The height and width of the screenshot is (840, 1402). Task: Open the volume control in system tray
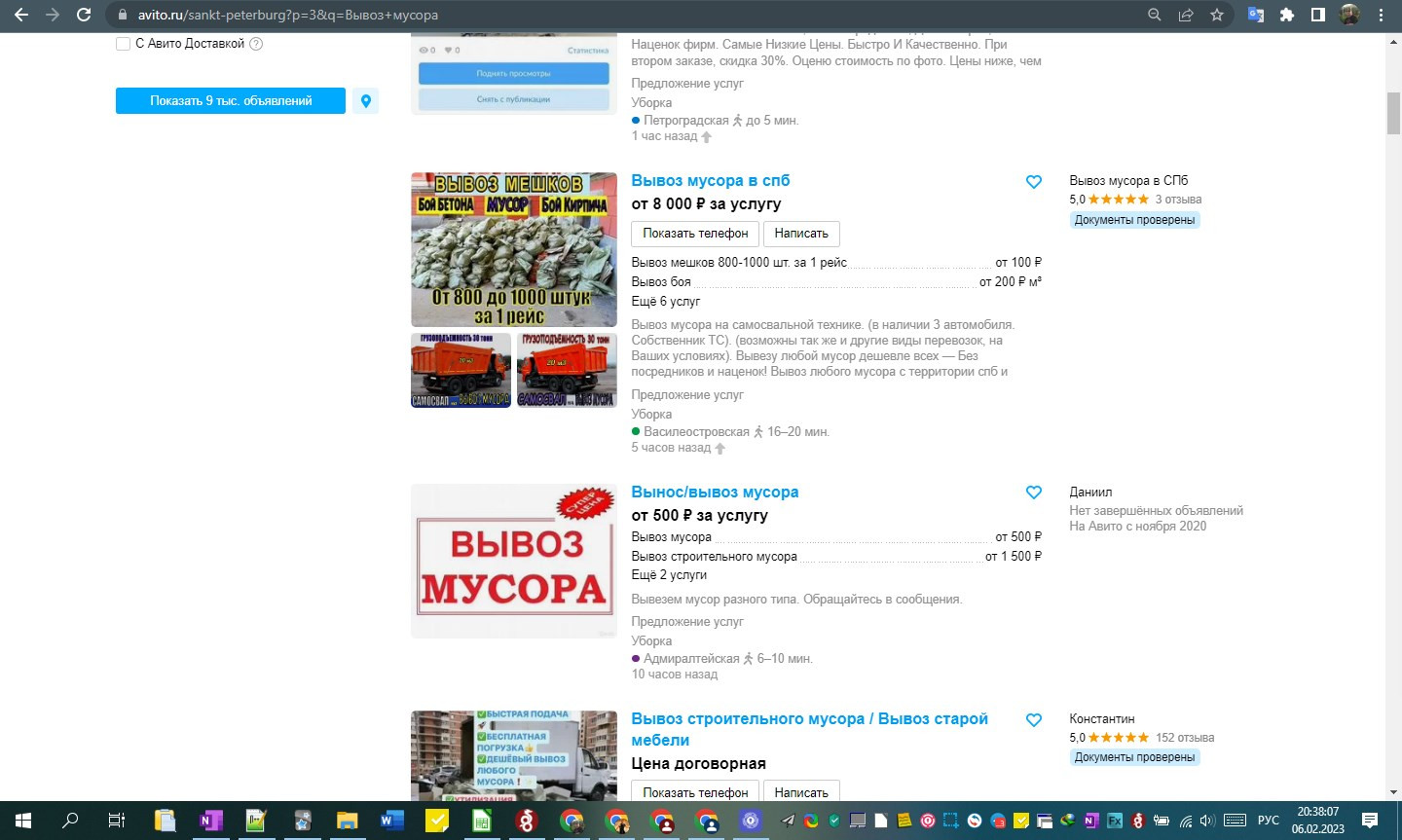point(1208,821)
